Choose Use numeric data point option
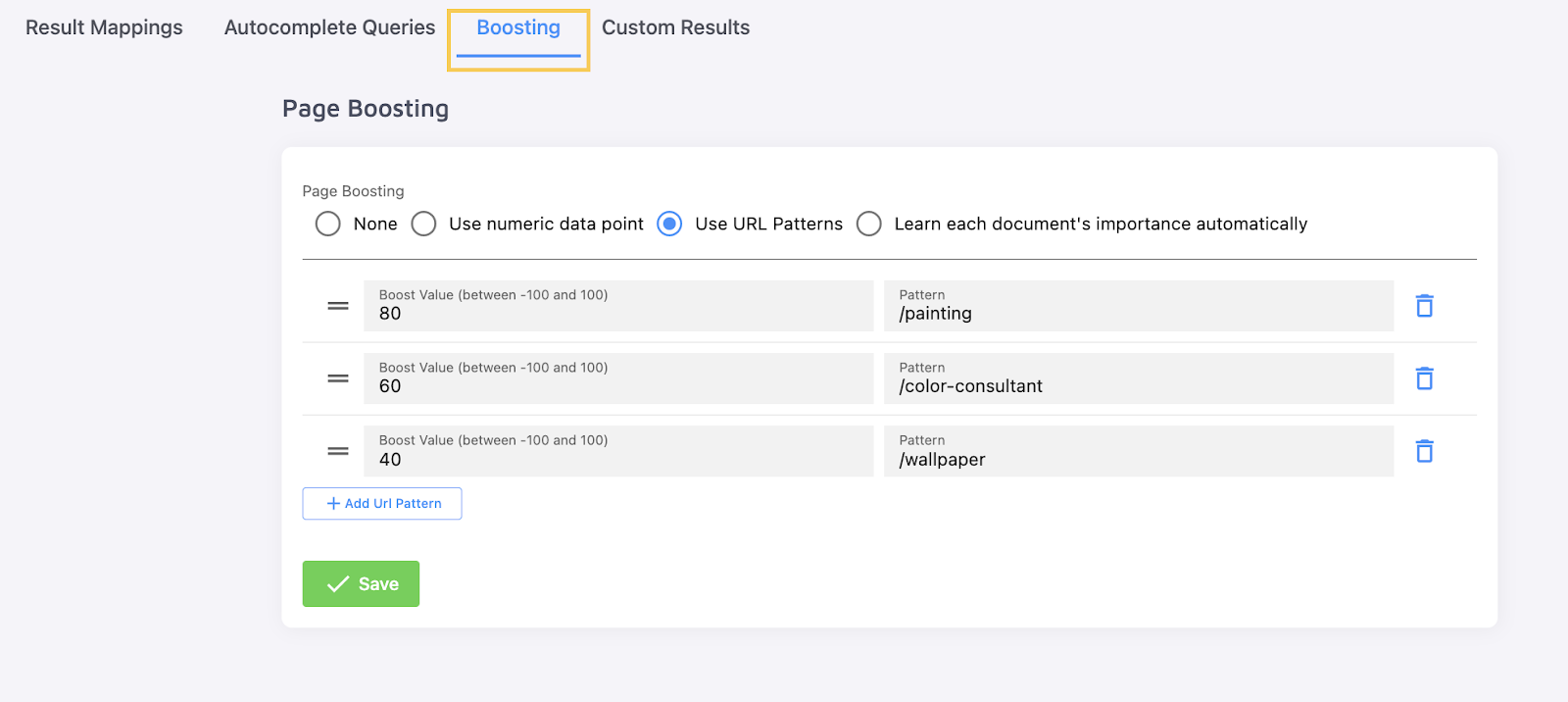Viewport: 1568px width, 702px height. (423, 224)
